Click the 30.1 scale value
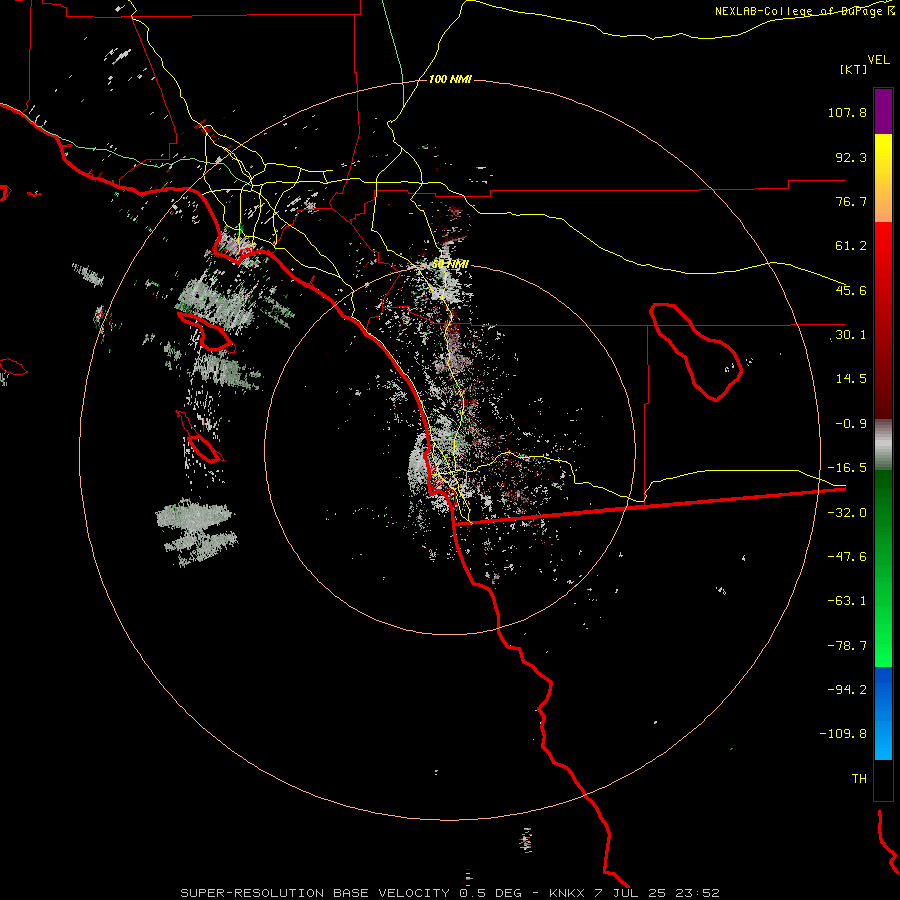Screen dimensions: 900x900 coord(851,335)
